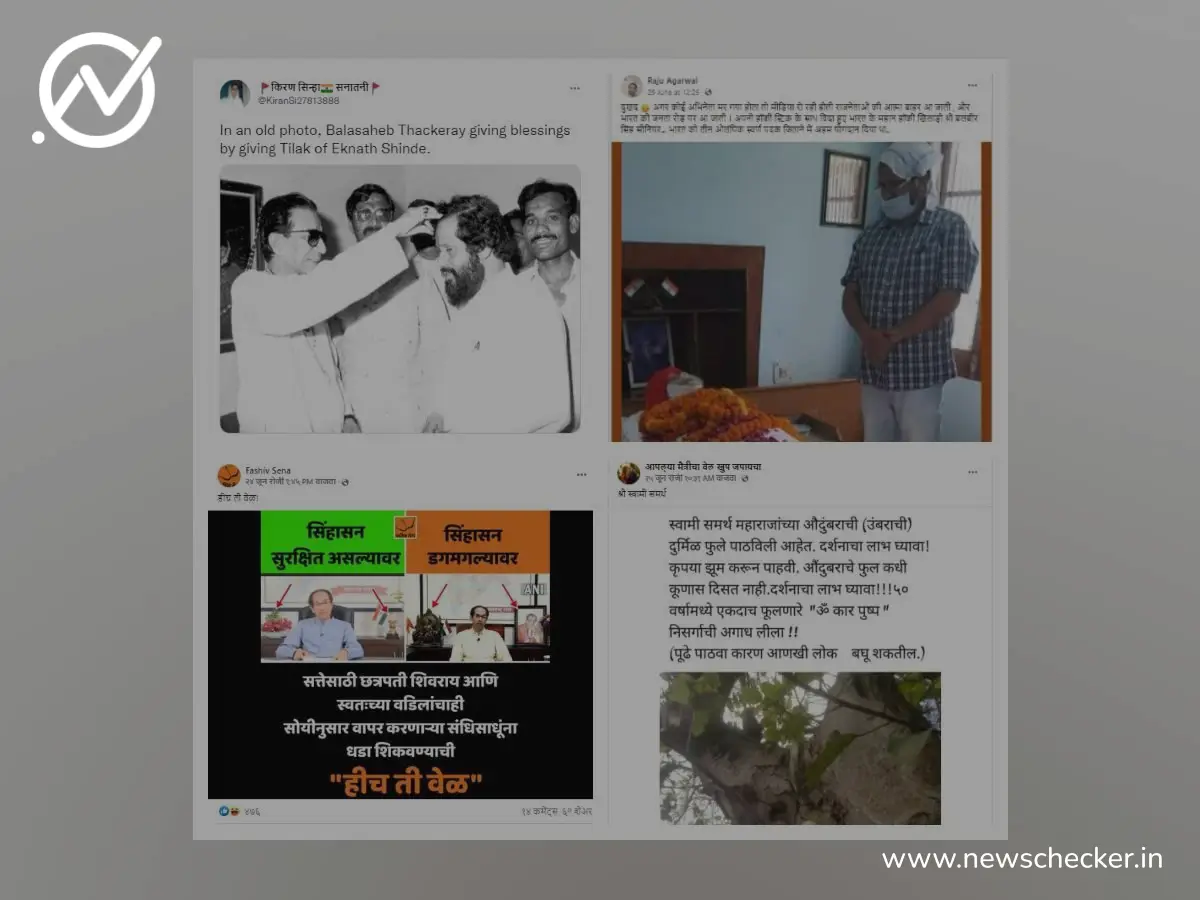Click the comments and shares count on Fashiv Sena post
Viewport: 1200px width, 900px height.
(556, 811)
